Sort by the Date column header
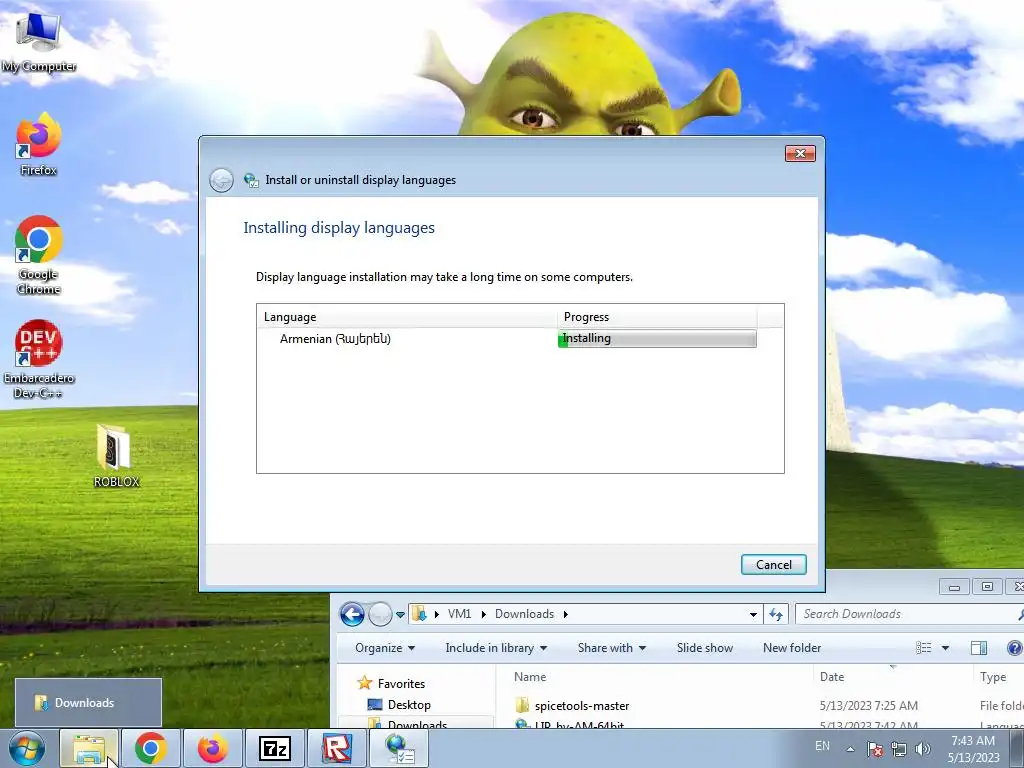The height and width of the screenshot is (768, 1024). (x=893, y=677)
